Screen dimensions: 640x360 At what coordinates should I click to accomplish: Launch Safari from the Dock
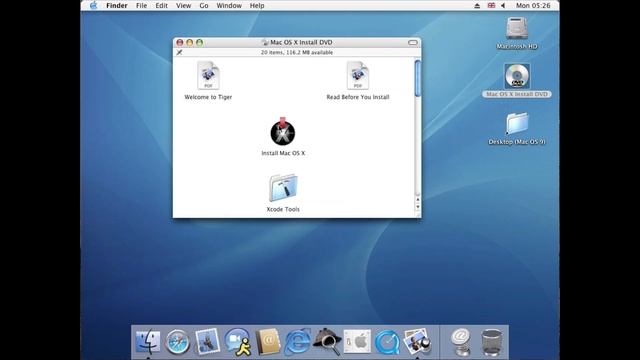[x=178, y=342]
